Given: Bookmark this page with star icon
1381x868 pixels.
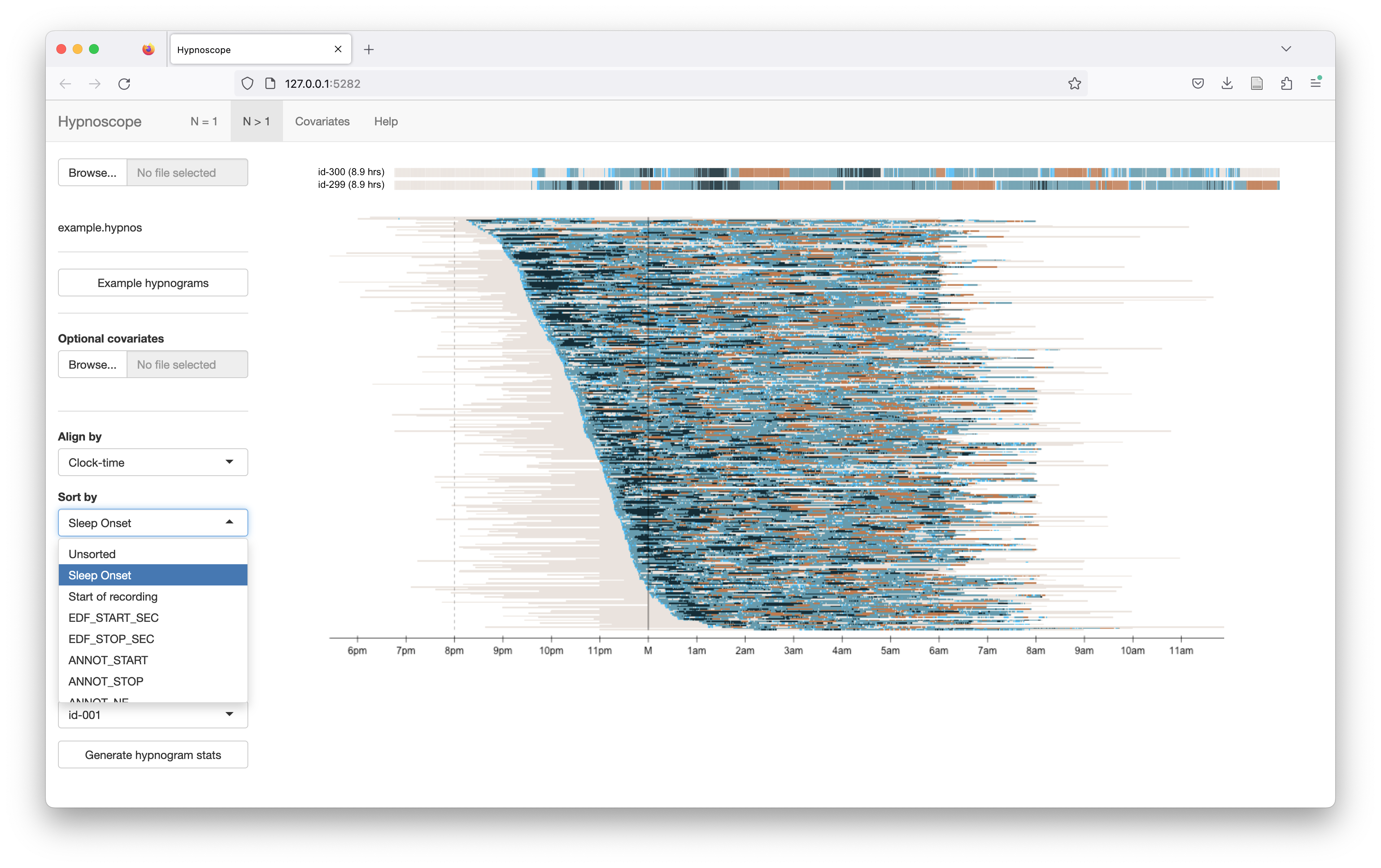Looking at the screenshot, I should (1074, 84).
